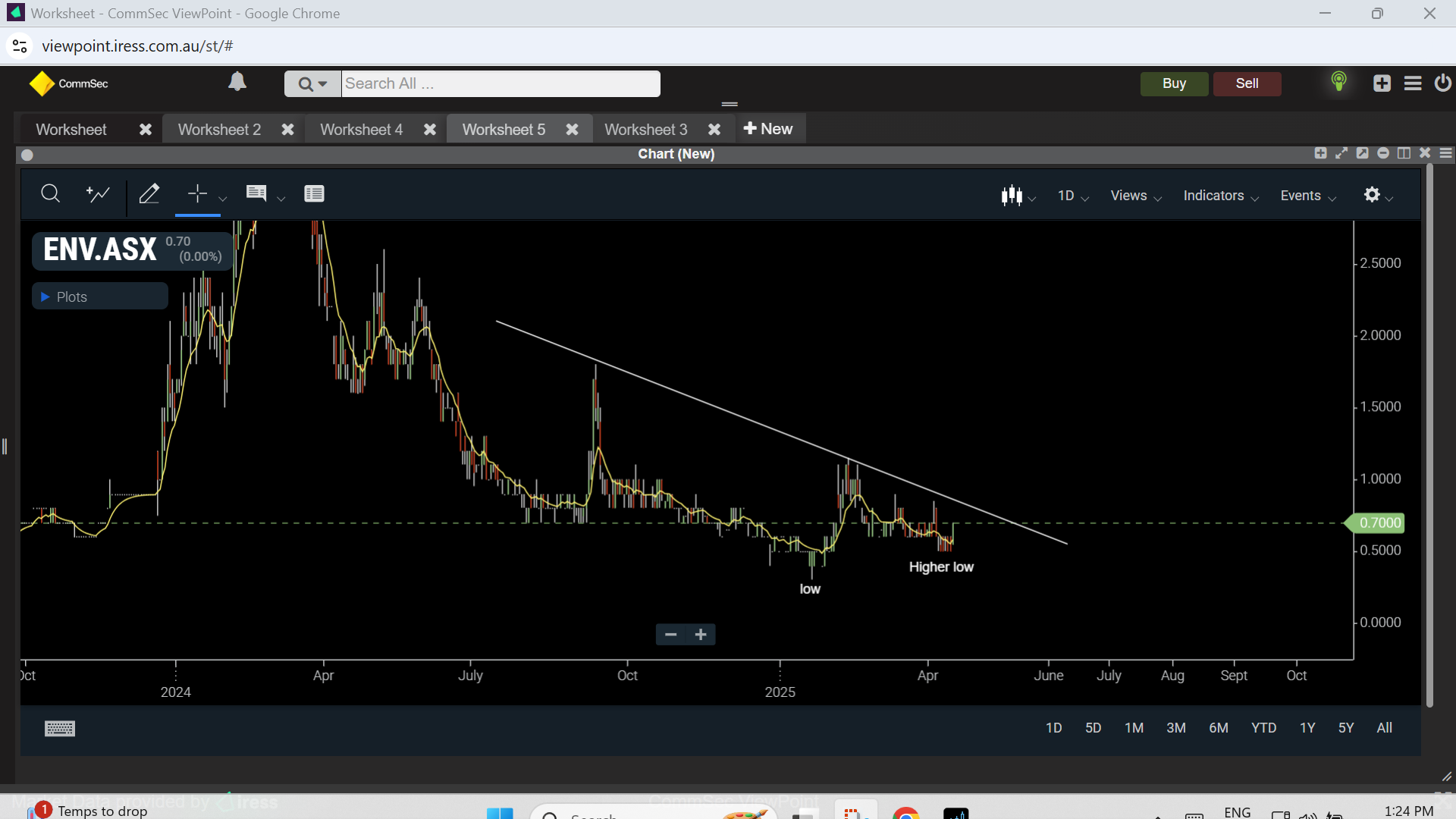Switch to the Worksheet 4 tab
1456x819 pixels.
click(x=361, y=130)
